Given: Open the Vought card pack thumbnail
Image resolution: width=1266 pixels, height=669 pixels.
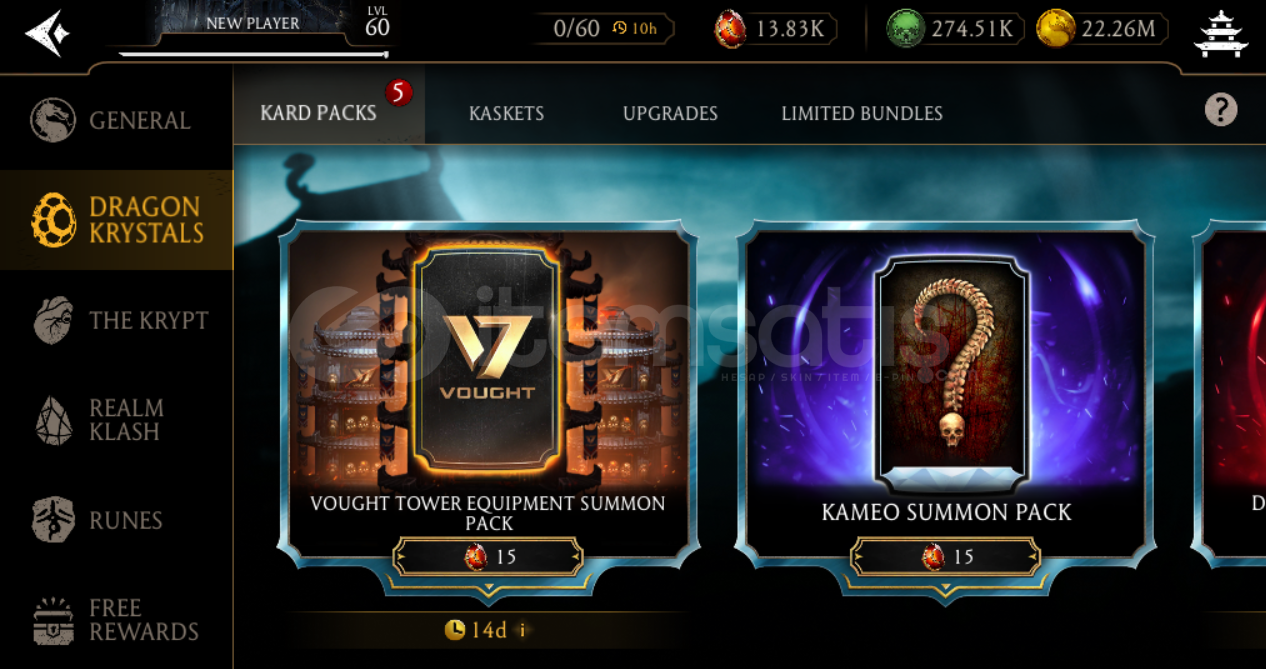Looking at the screenshot, I should pos(489,362).
